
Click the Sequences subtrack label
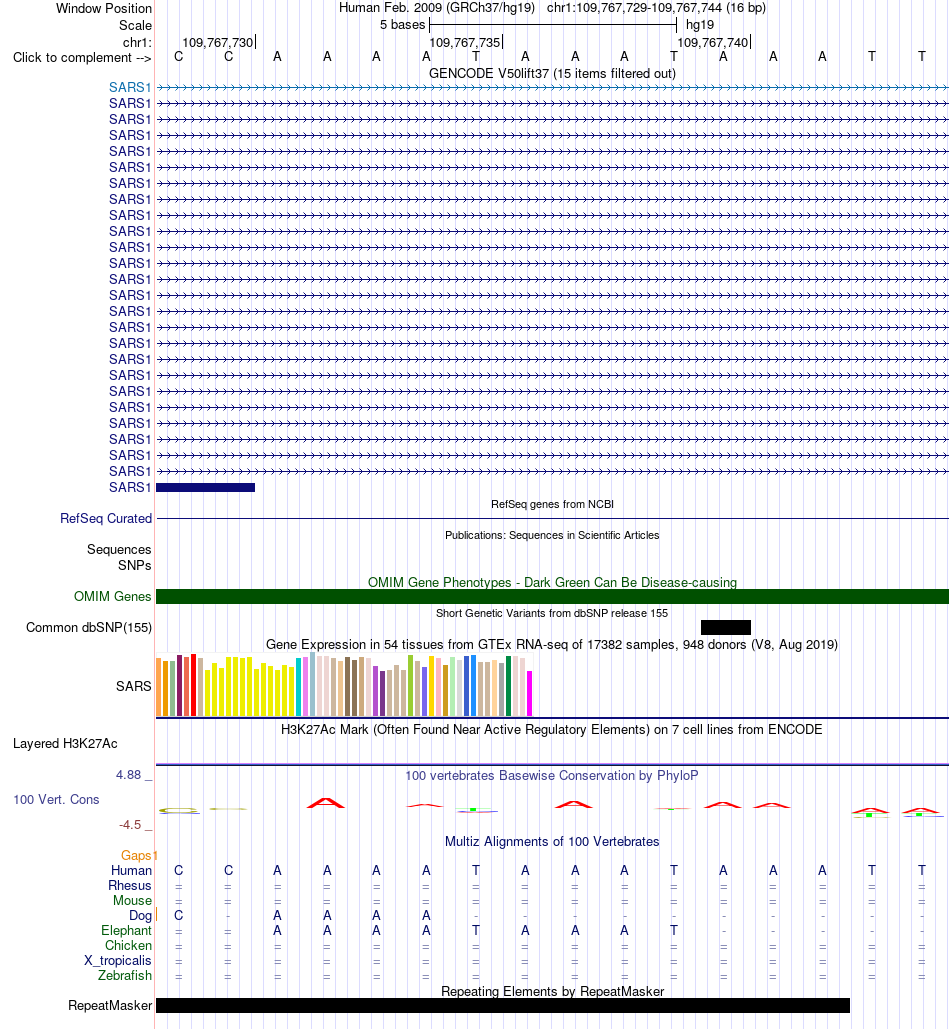click(x=119, y=549)
